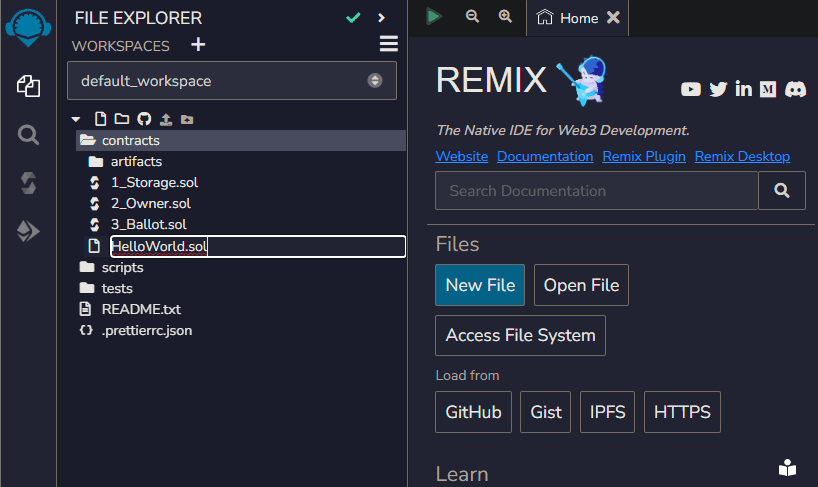The height and width of the screenshot is (487, 818).
Task: Expand the artifacts folder
Action: [136, 162]
